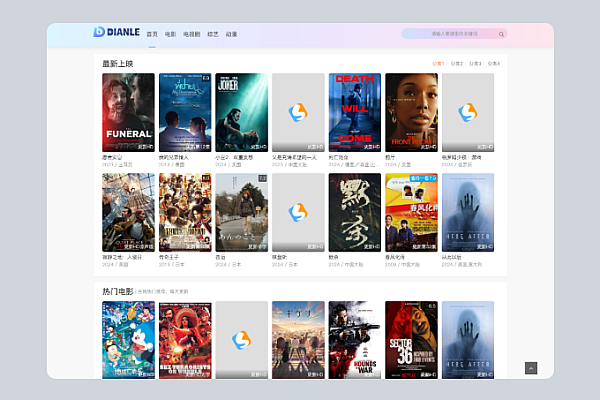Screen dimensions: 600x400
Task: Open the 动漫 navigation tab
Action: [231, 34]
